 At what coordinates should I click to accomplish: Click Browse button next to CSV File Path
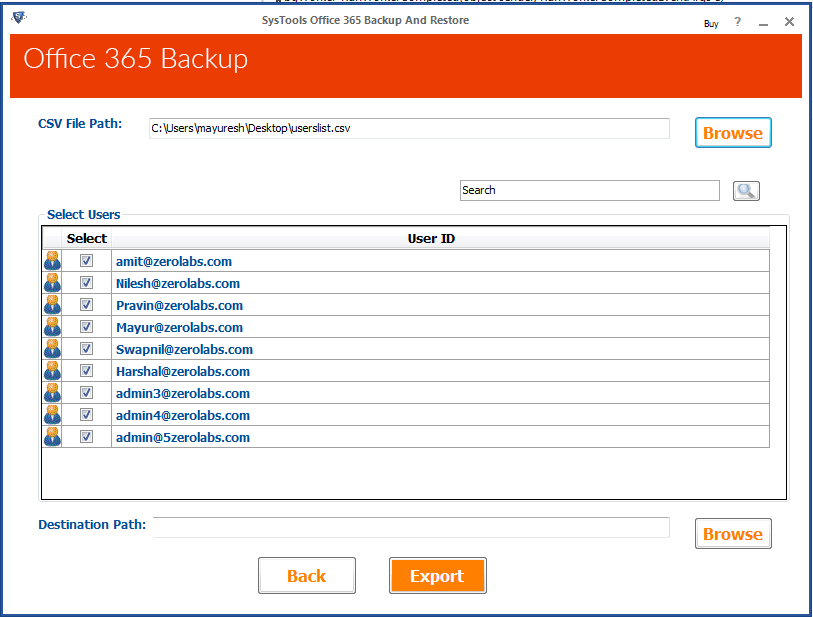click(x=733, y=133)
